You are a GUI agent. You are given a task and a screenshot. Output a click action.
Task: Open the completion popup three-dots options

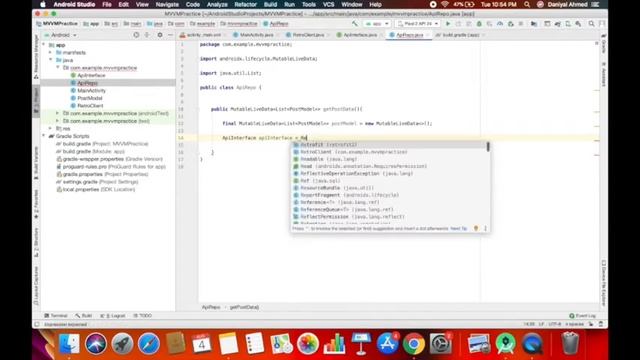click(485, 229)
